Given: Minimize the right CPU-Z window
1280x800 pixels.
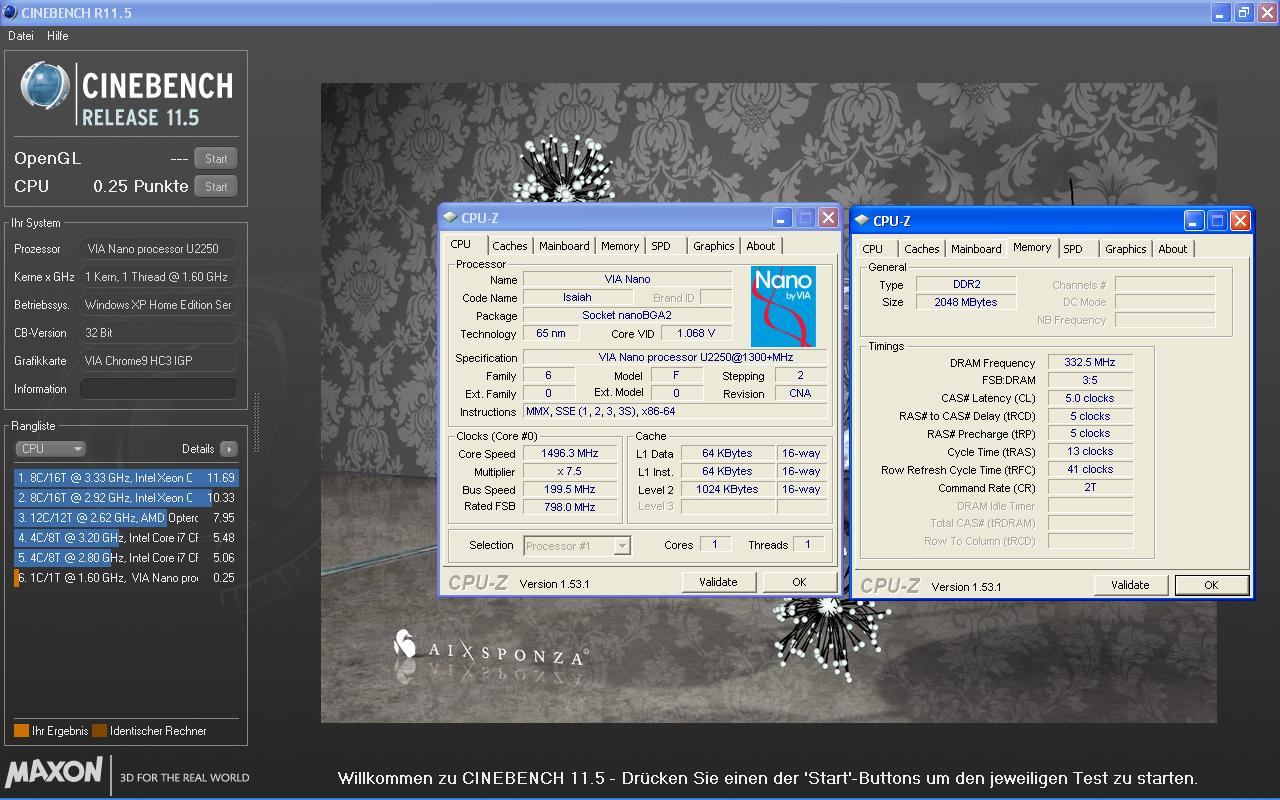Looking at the screenshot, I should (1195, 221).
